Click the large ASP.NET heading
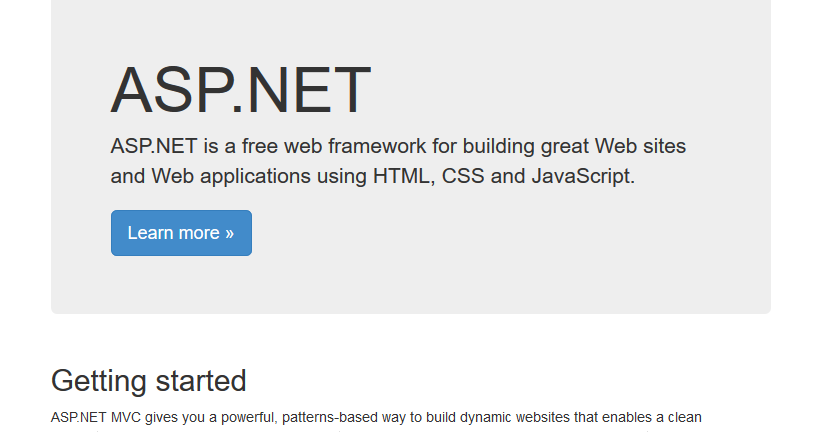This screenshot has height=432, width=822. click(x=241, y=89)
